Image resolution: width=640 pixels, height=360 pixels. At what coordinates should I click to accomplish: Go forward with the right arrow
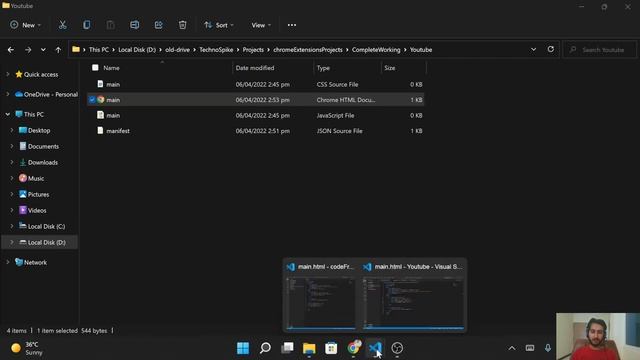coord(28,50)
